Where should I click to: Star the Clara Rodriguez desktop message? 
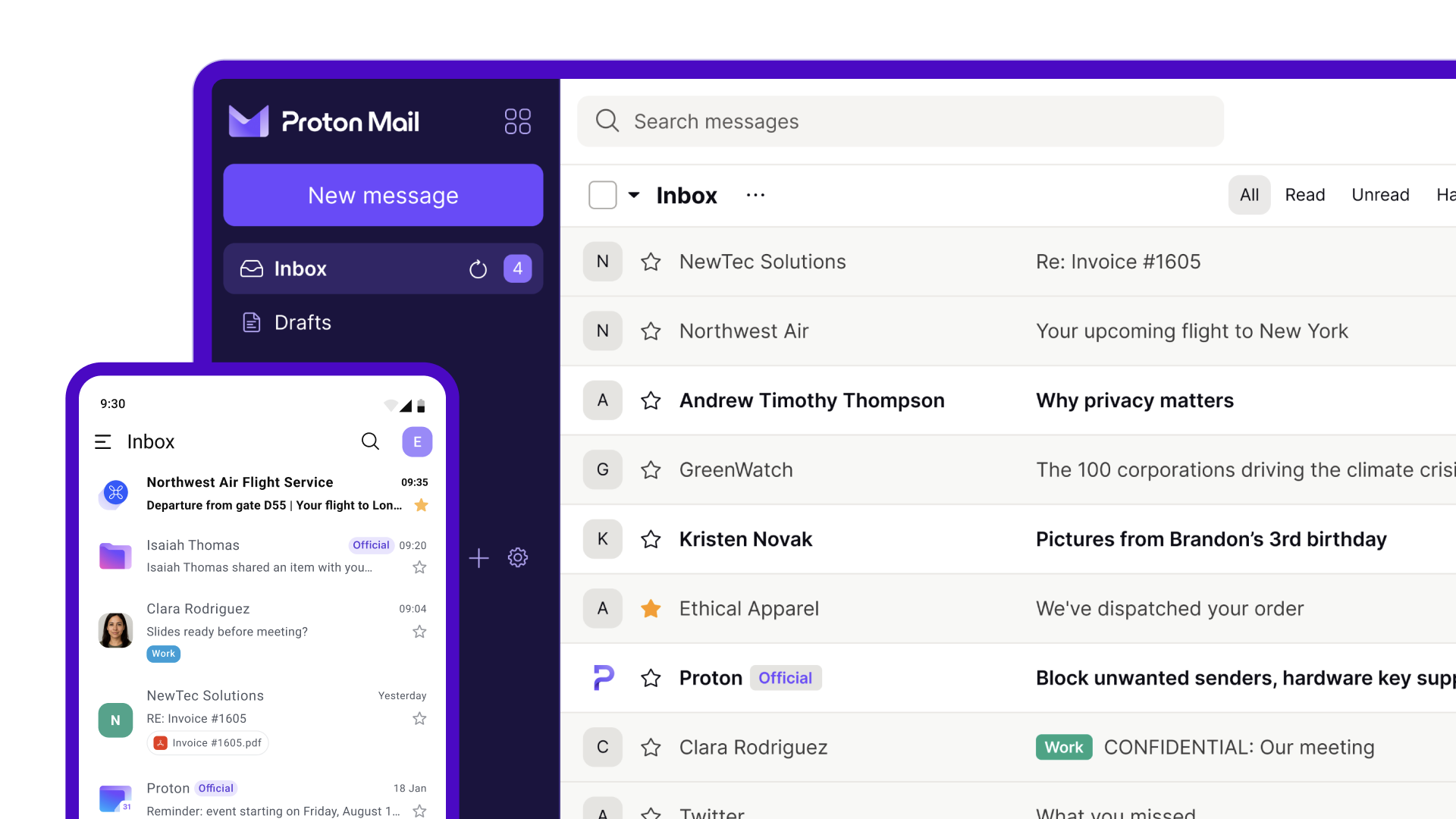point(651,747)
